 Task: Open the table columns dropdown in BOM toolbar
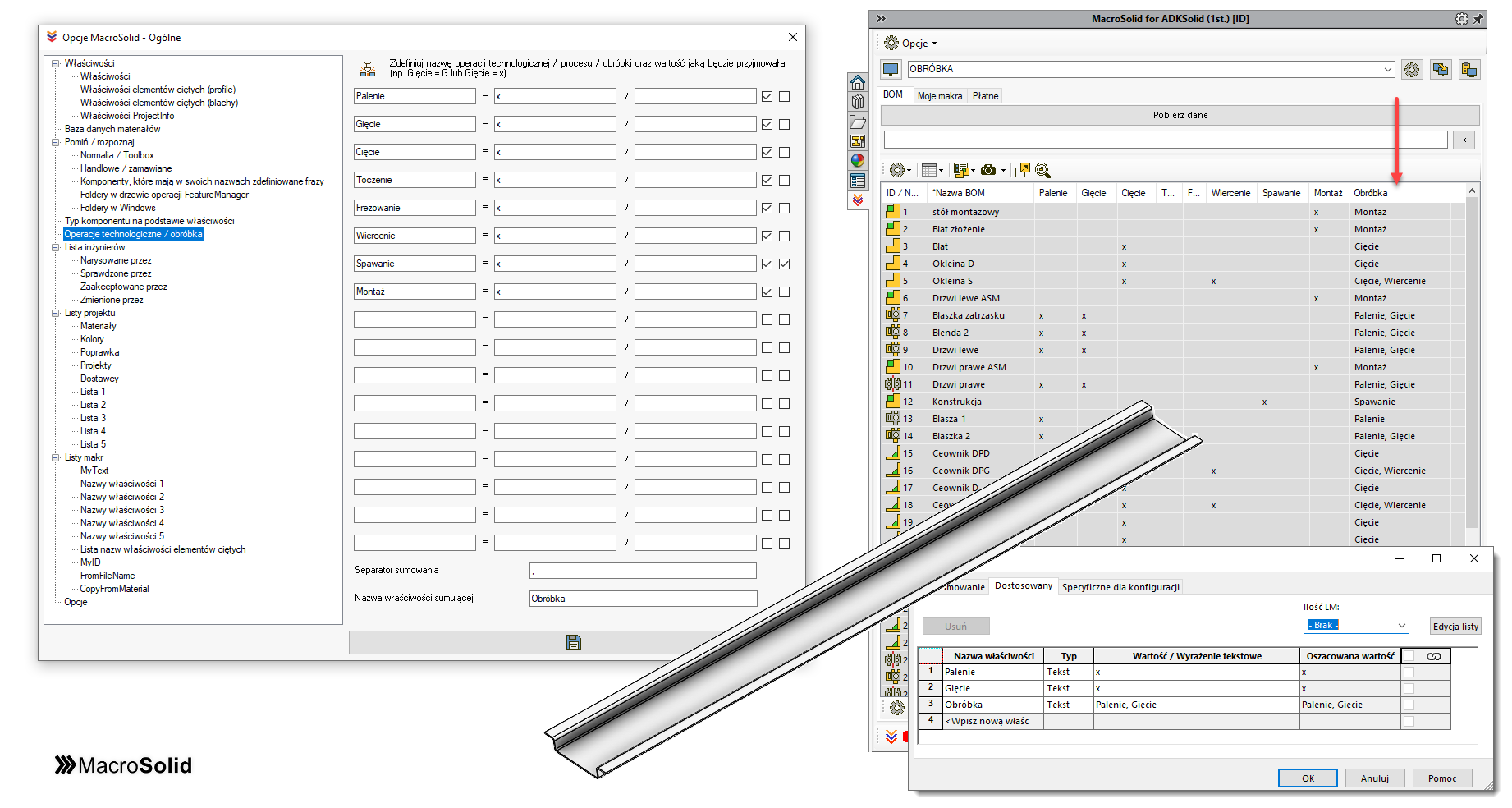click(x=932, y=170)
